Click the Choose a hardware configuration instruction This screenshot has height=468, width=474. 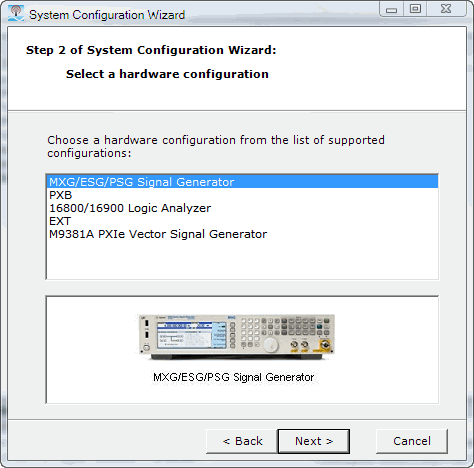[216, 146]
